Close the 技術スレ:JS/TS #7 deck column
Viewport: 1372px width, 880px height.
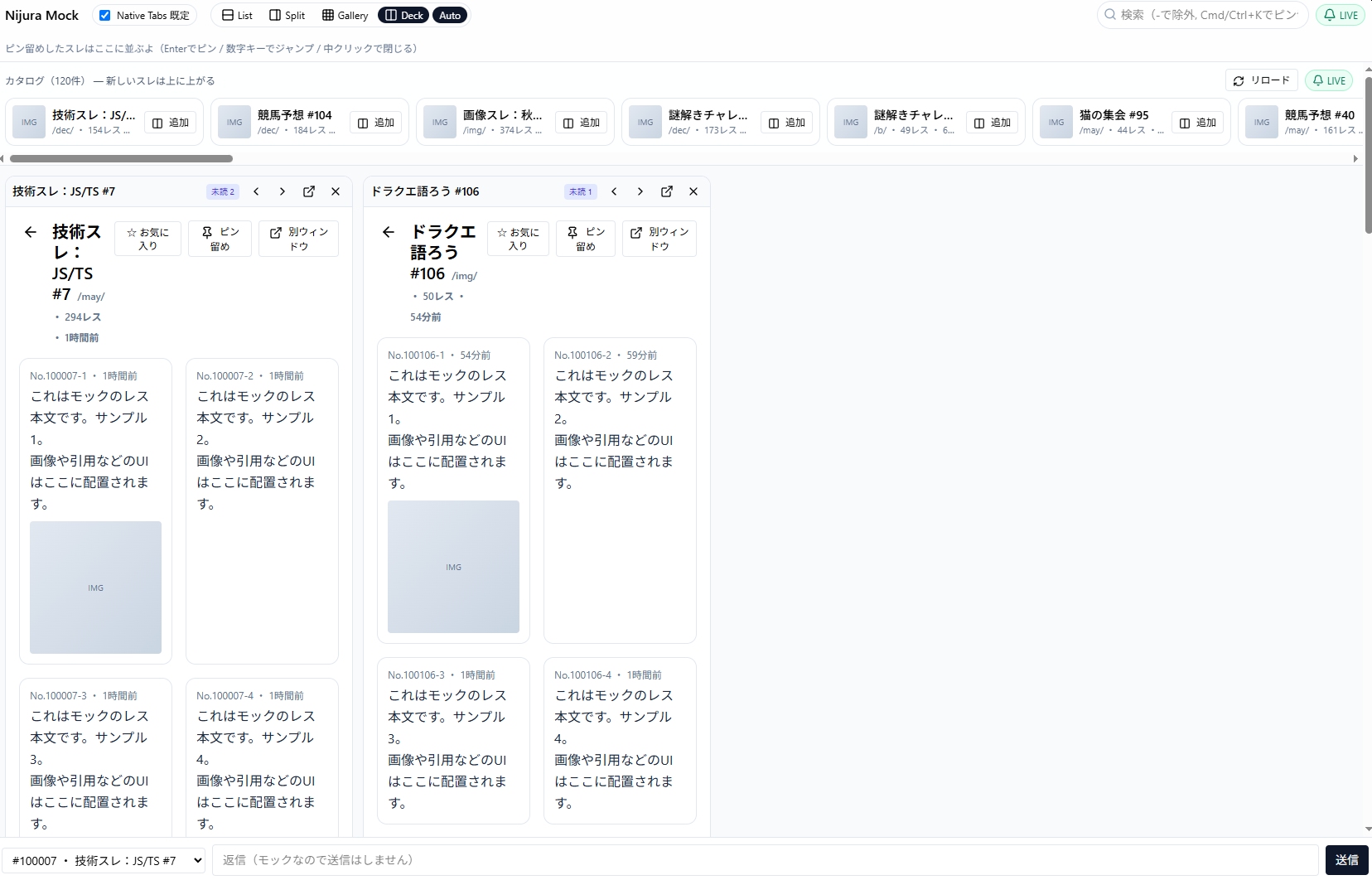(336, 191)
